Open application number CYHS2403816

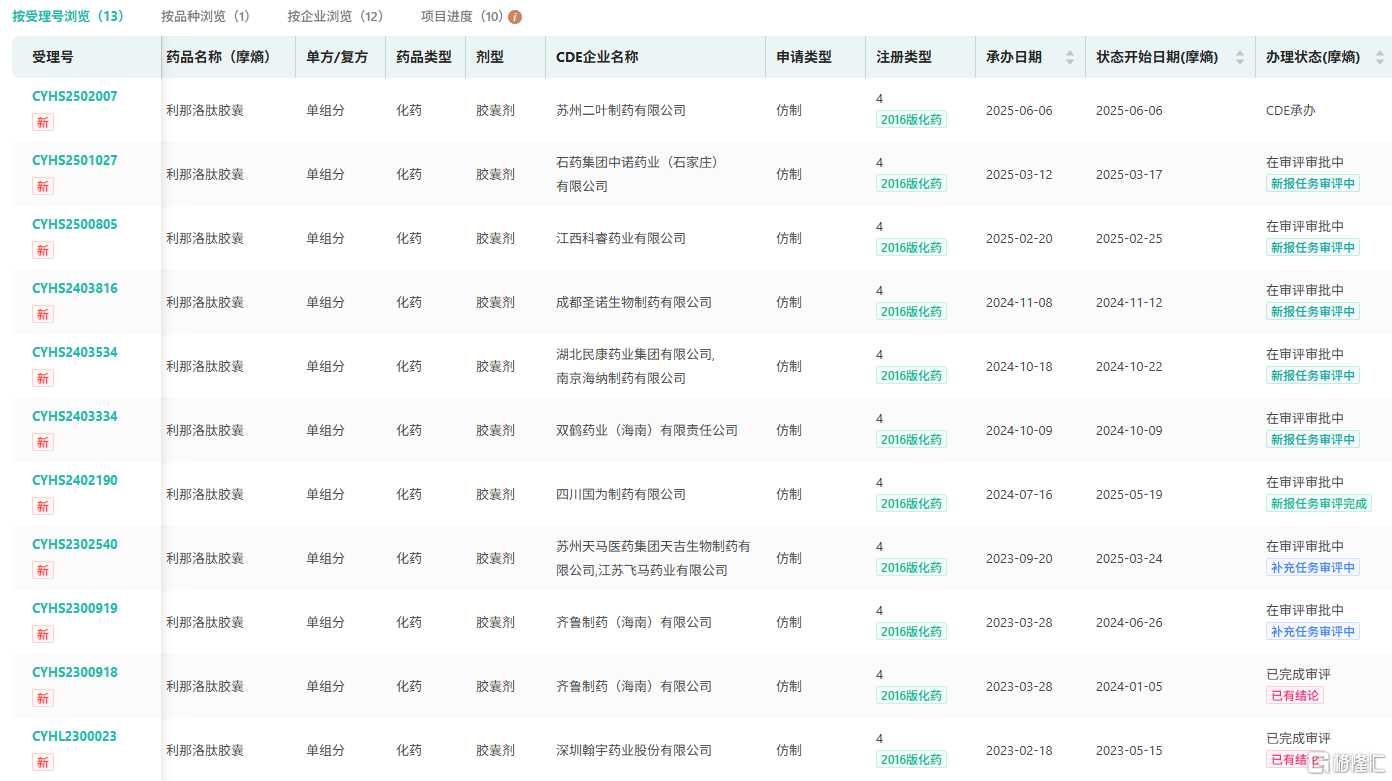tap(75, 288)
